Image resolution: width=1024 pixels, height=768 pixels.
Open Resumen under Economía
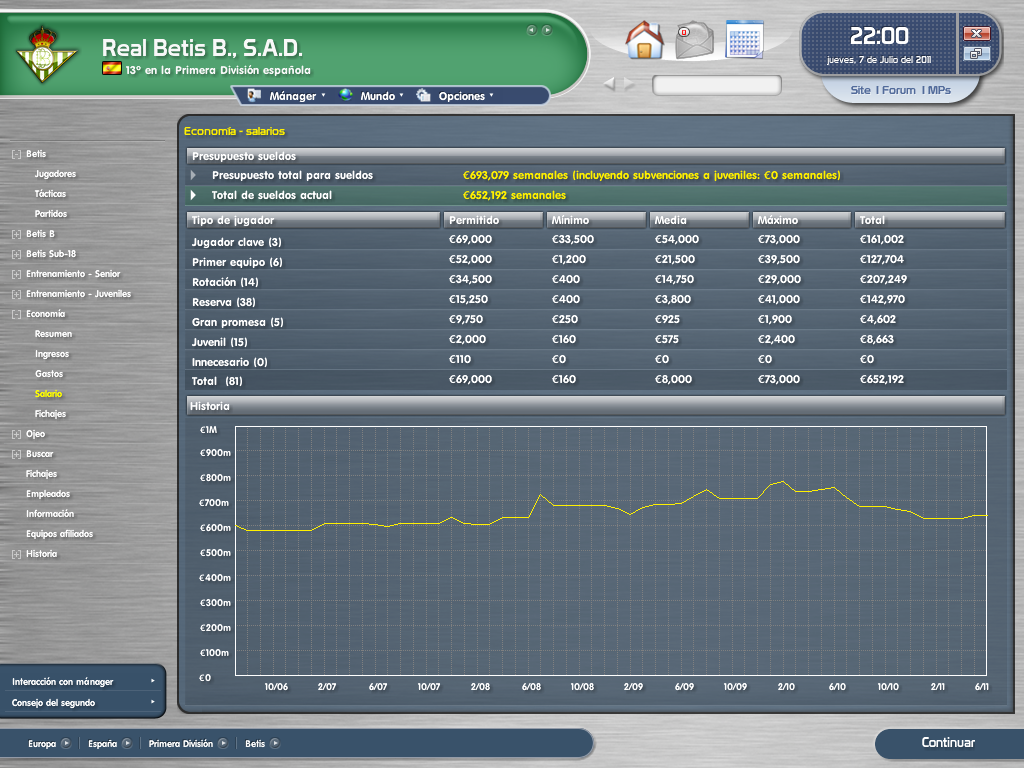click(54, 334)
